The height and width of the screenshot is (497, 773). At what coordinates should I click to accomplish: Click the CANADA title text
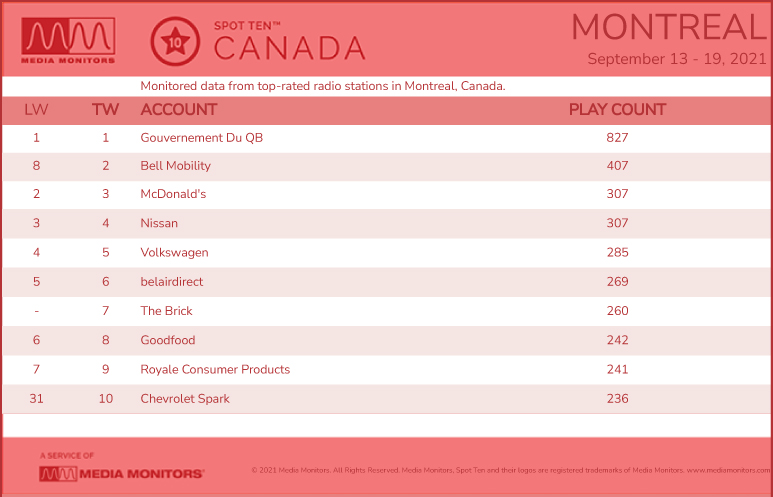point(289,48)
